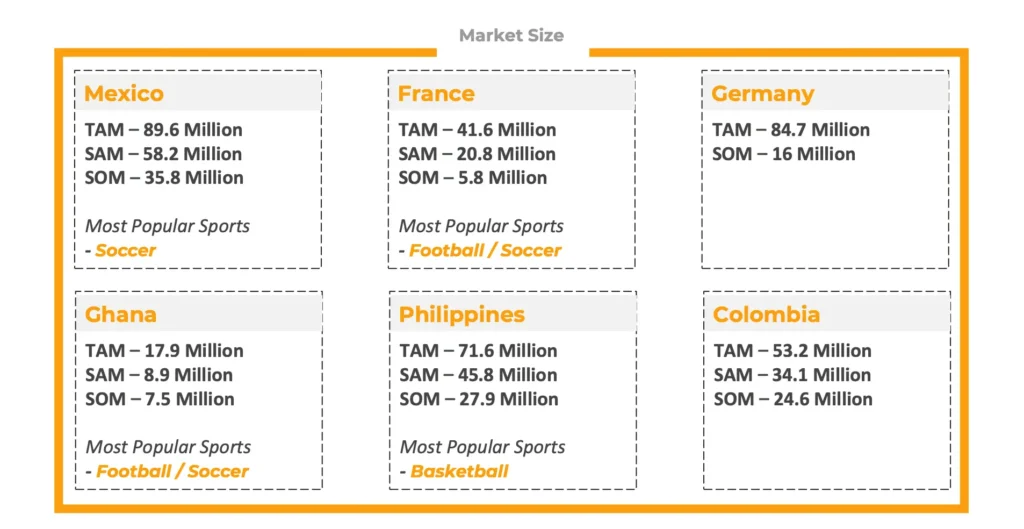Screen dimensions: 1024x529
Task: Click the Ghana country heading
Action: pyautogui.click(x=121, y=315)
